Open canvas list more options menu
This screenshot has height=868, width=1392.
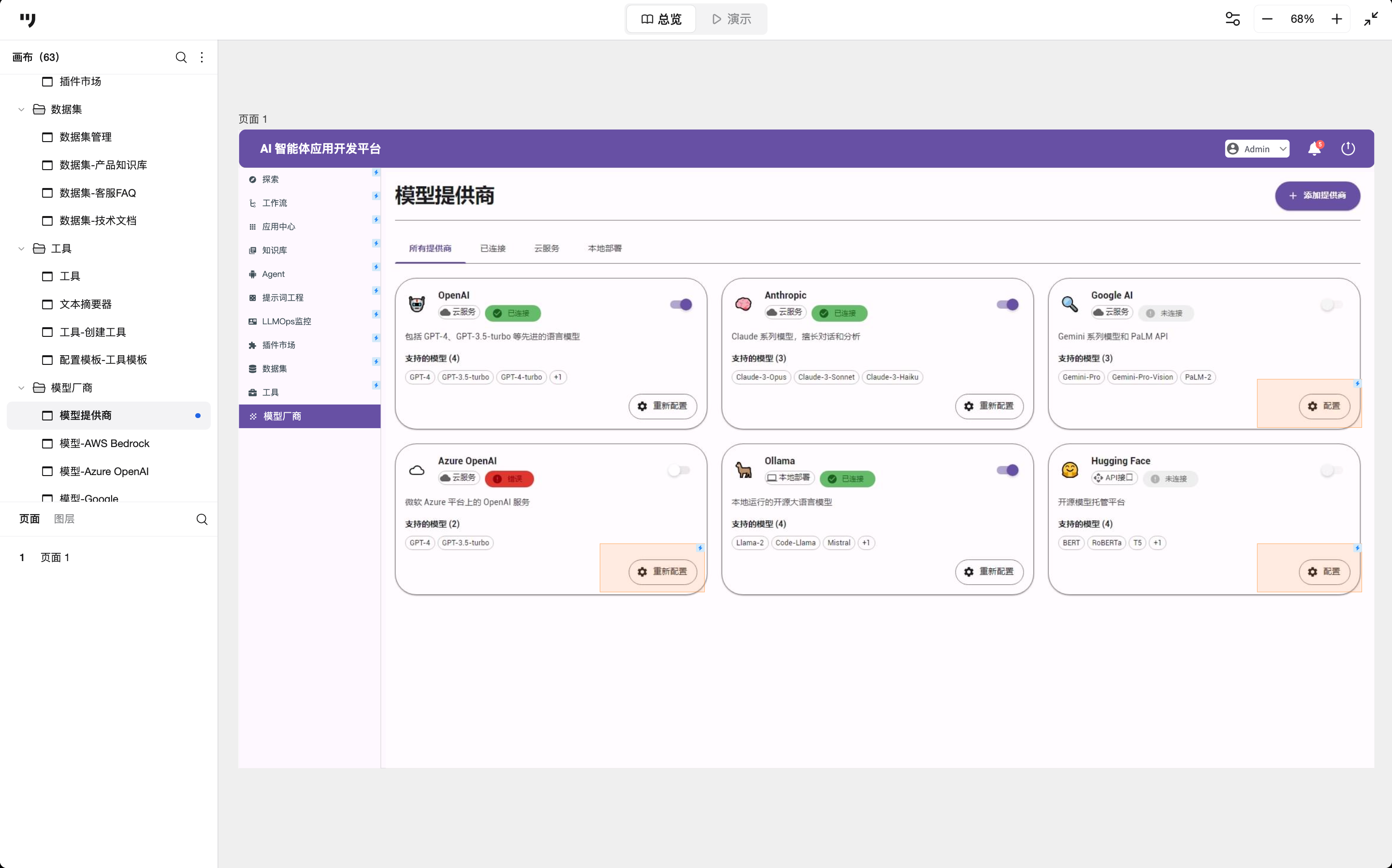[202, 58]
